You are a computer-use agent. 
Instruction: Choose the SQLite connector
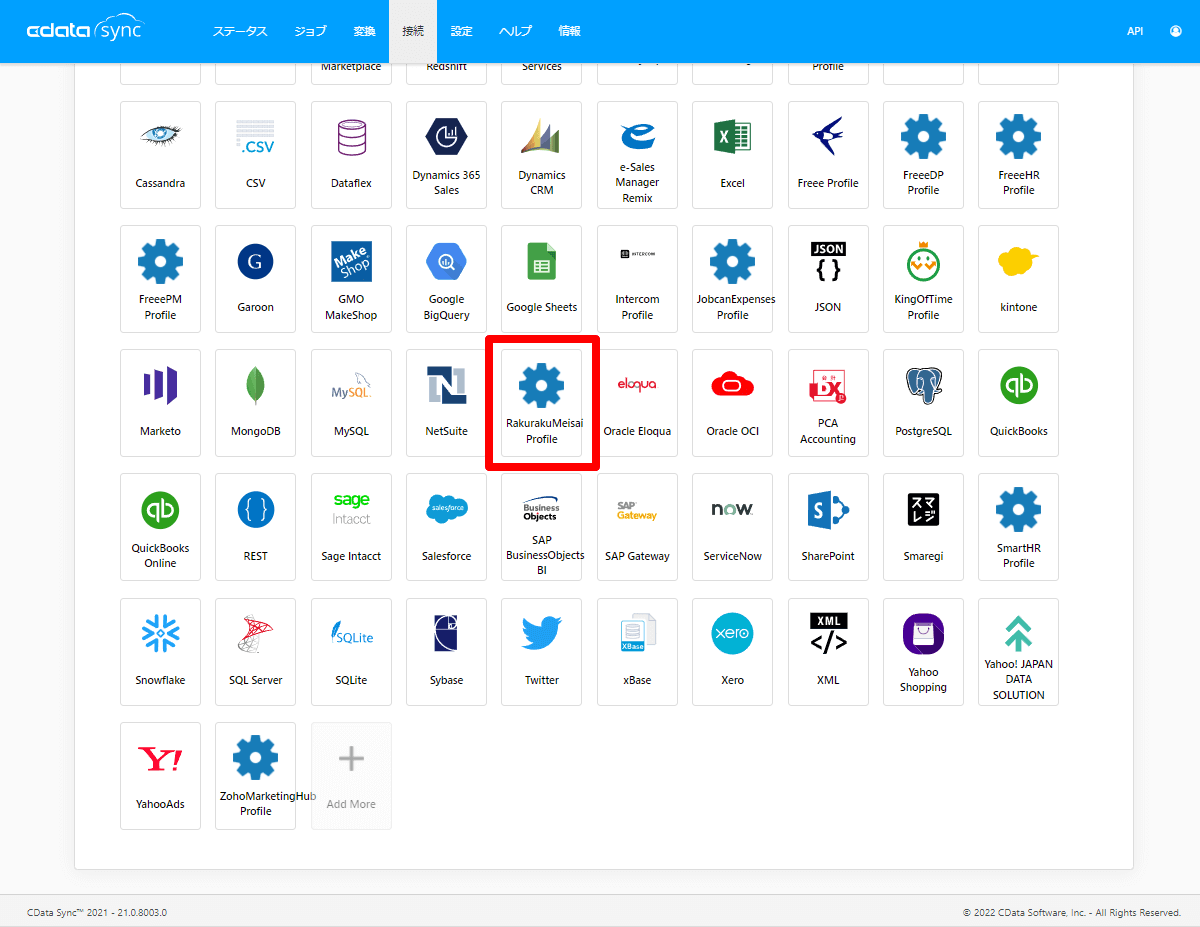(x=351, y=652)
